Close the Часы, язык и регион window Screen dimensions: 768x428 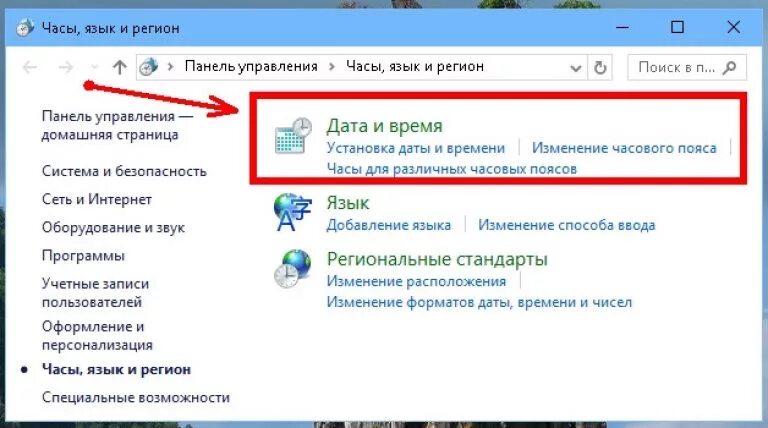click(733, 27)
